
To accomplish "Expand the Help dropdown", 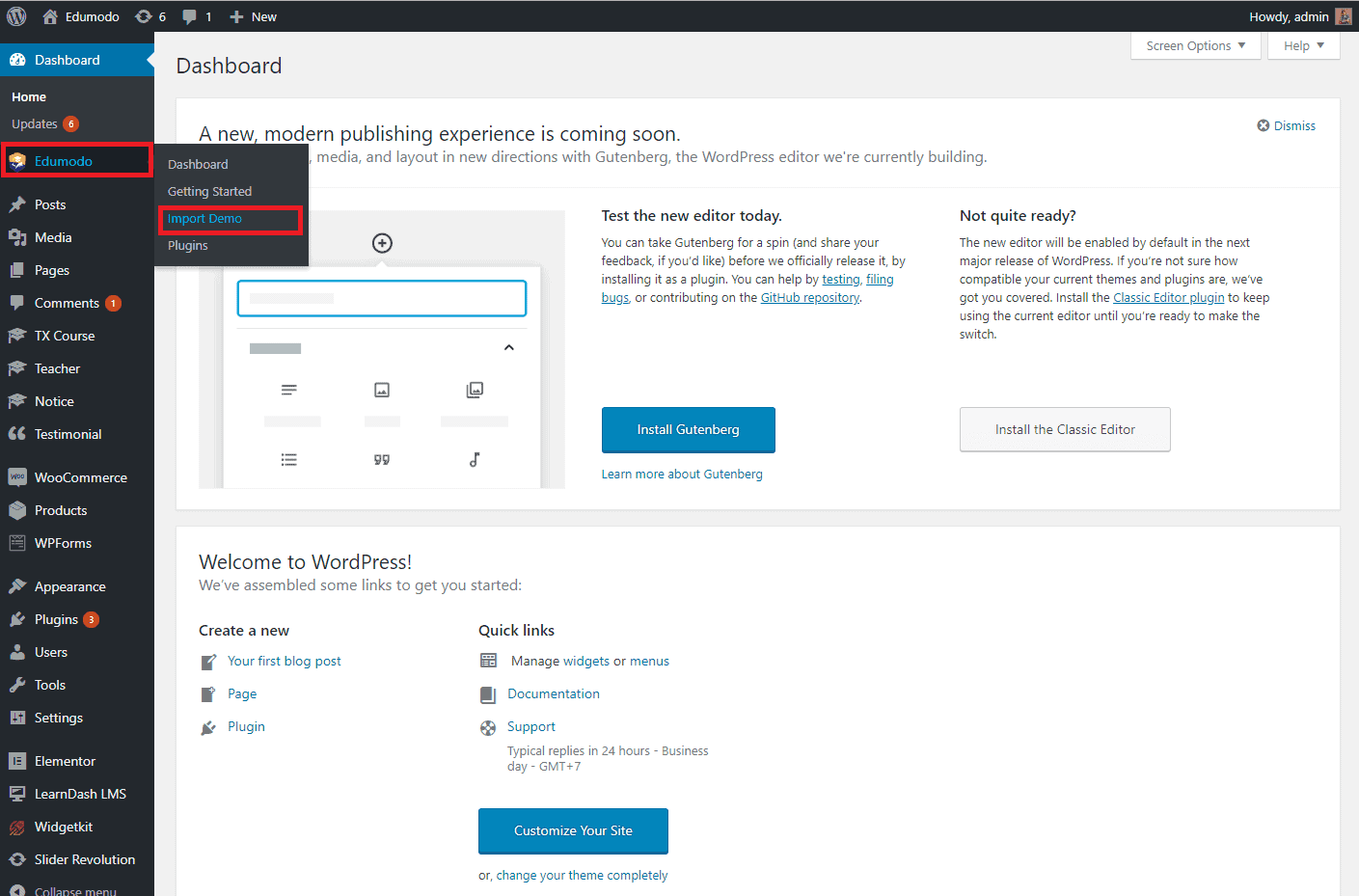I will [x=1302, y=45].
